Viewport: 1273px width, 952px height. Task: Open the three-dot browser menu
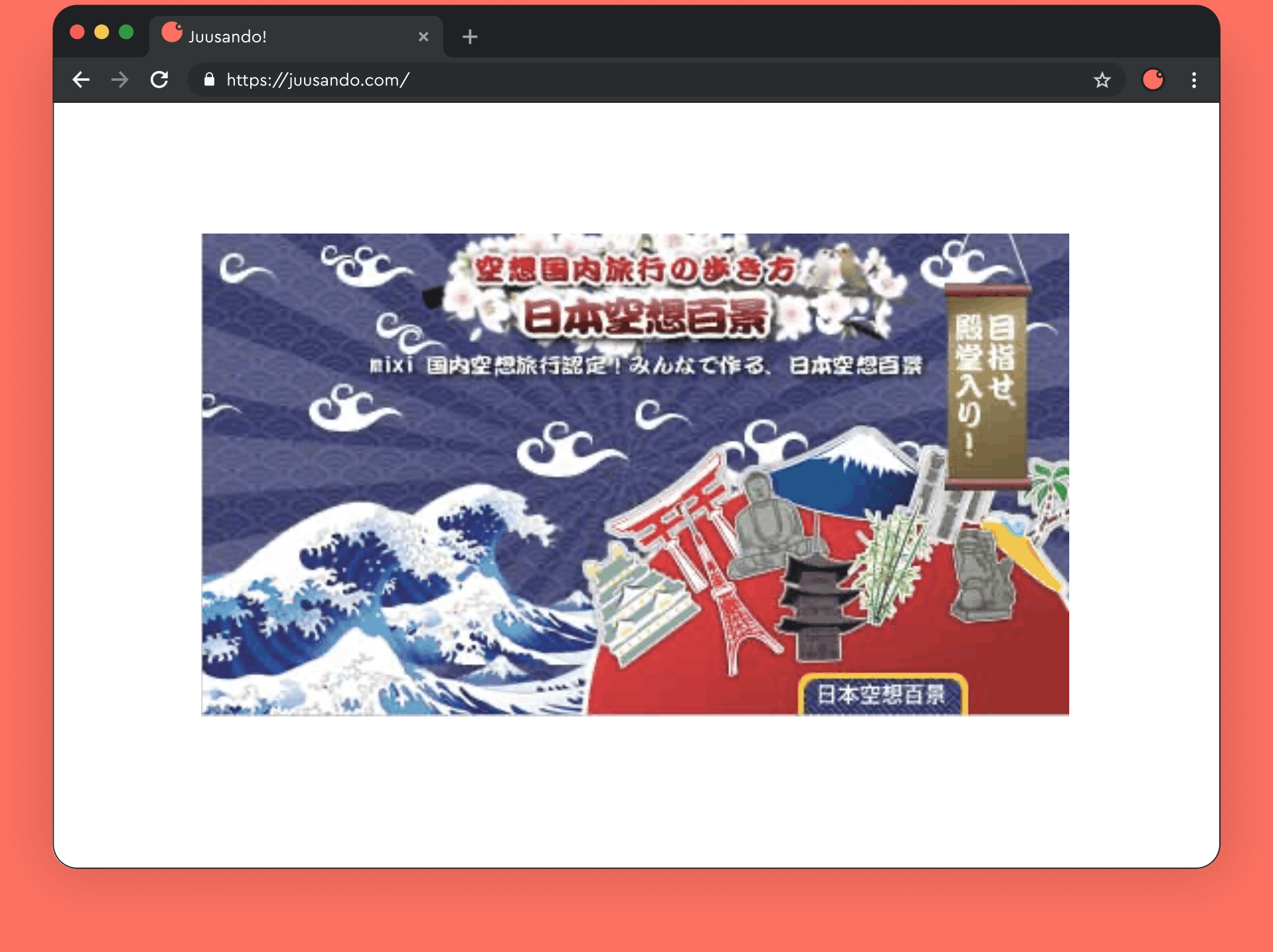tap(1193, 80)
